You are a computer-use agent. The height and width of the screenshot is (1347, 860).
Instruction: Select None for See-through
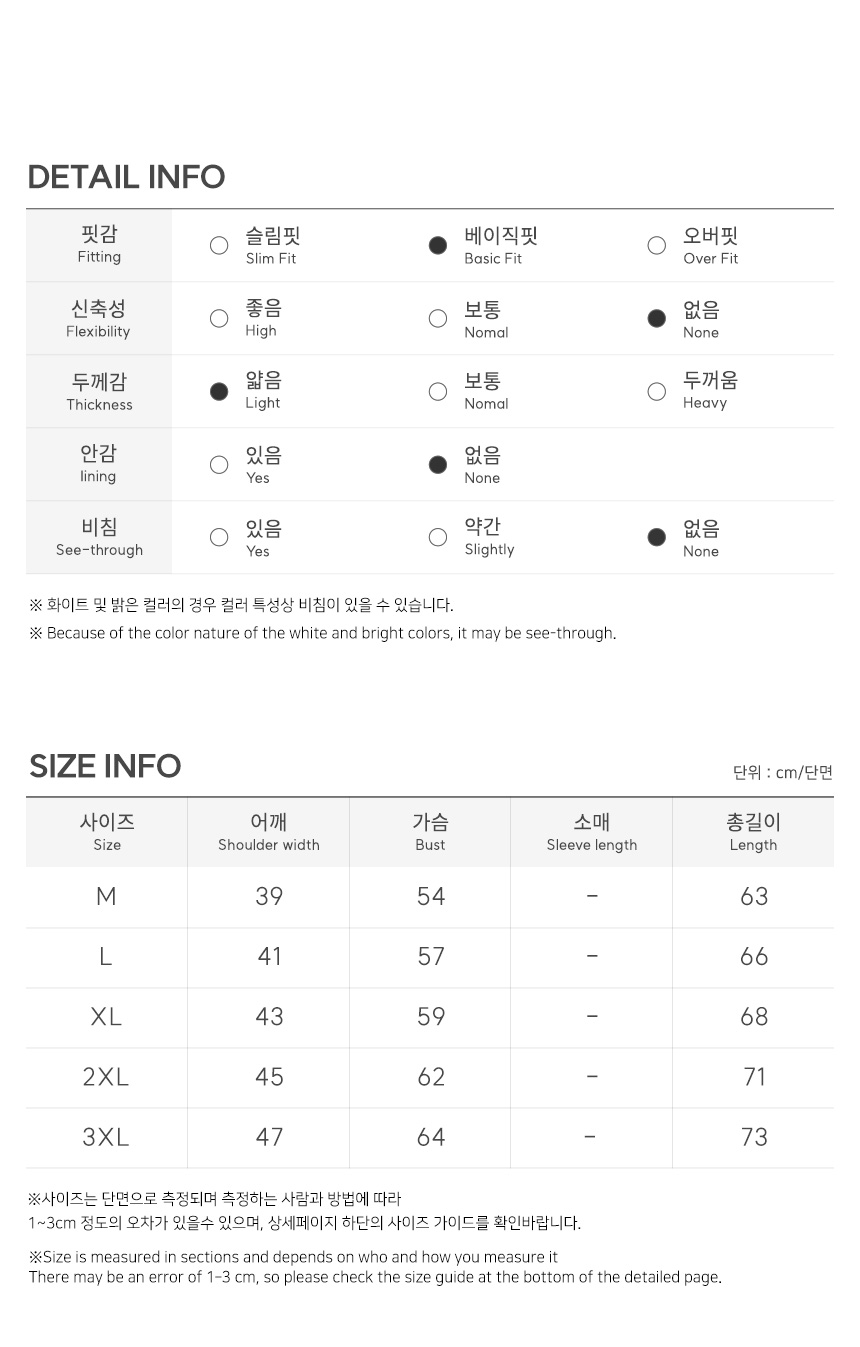pos(656,537)
